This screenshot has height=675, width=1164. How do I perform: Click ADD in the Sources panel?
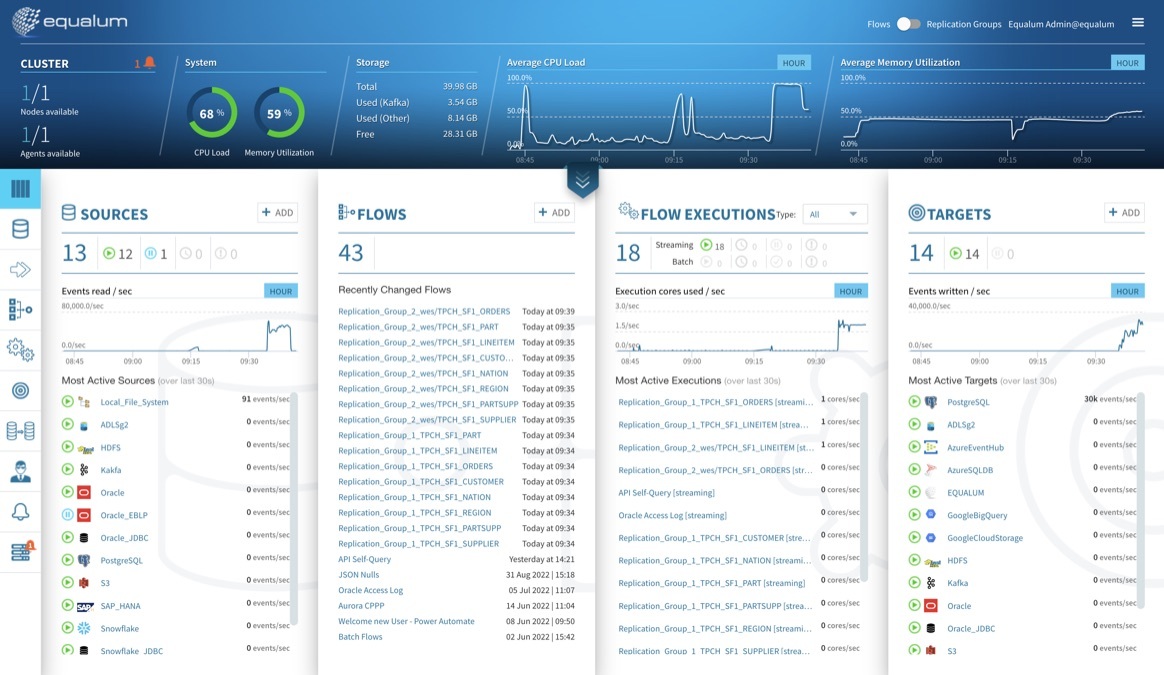point(276,212)
